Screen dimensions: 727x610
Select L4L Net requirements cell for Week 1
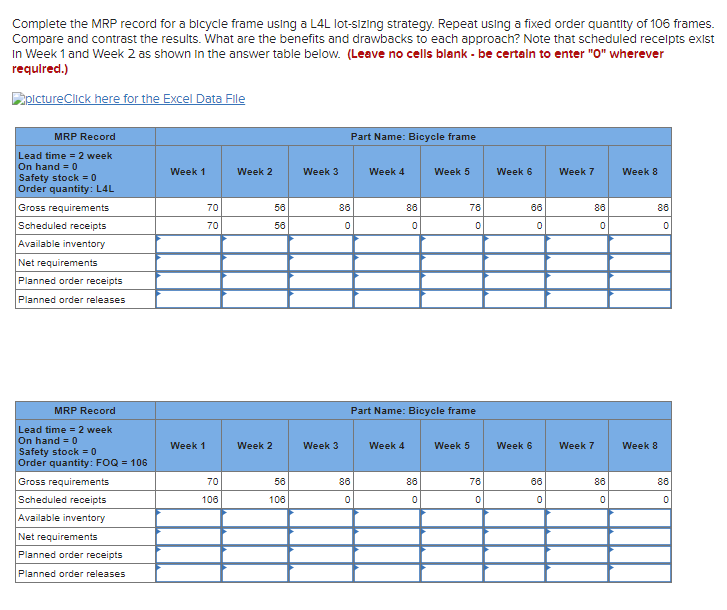(188, 262)
